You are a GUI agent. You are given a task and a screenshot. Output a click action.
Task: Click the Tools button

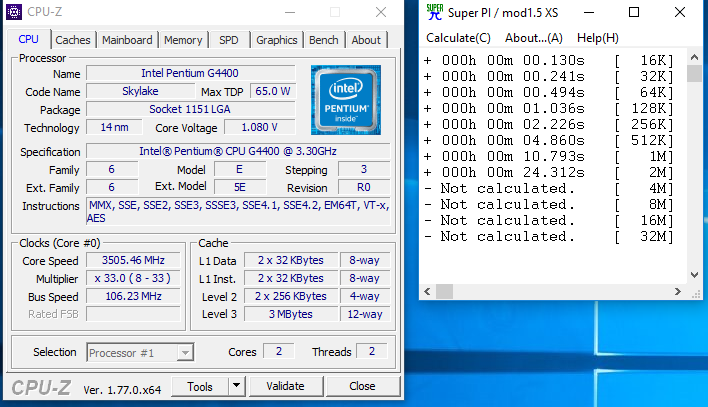pos(200,387)
